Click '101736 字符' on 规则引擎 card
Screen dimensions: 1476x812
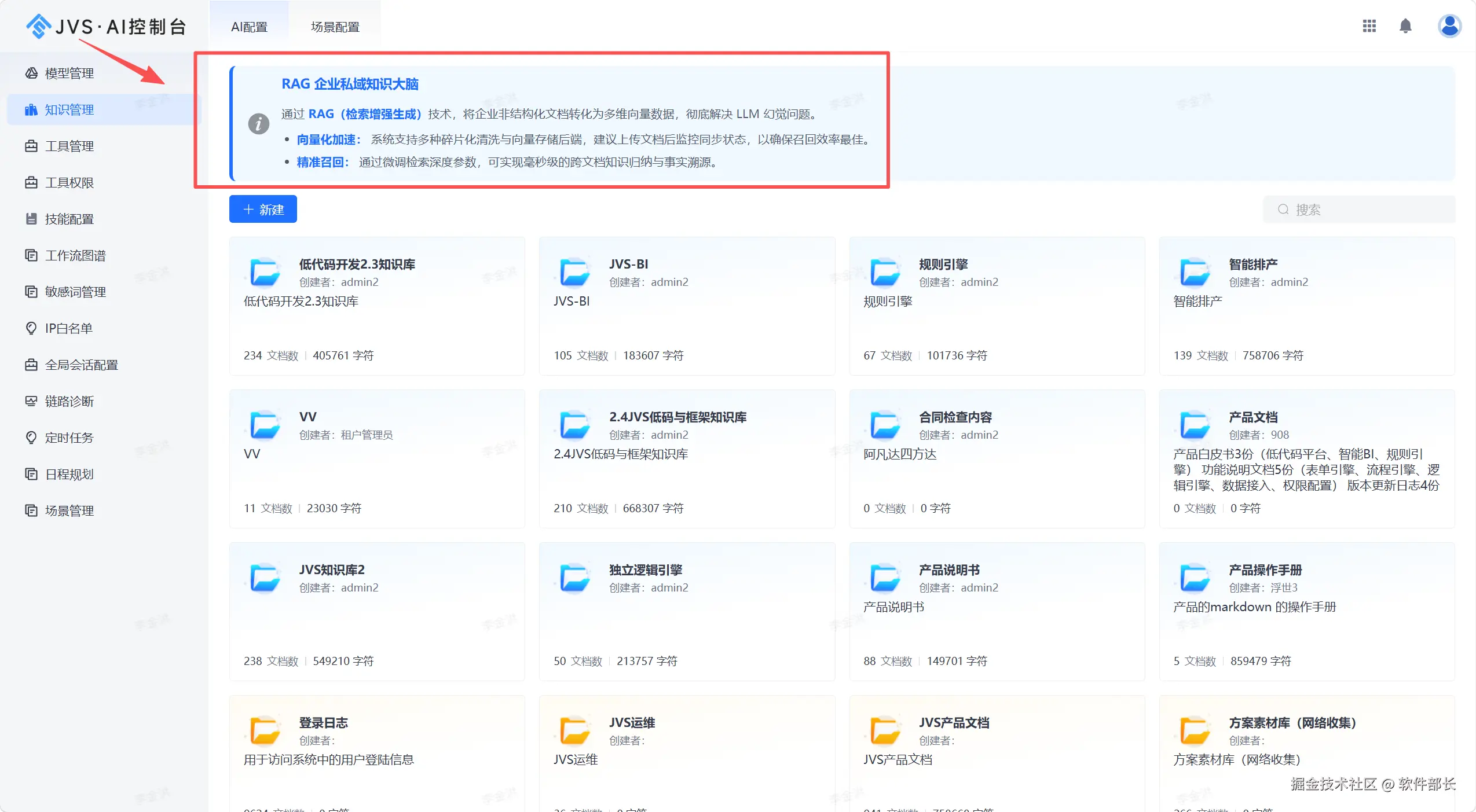(x=957, y=355)
